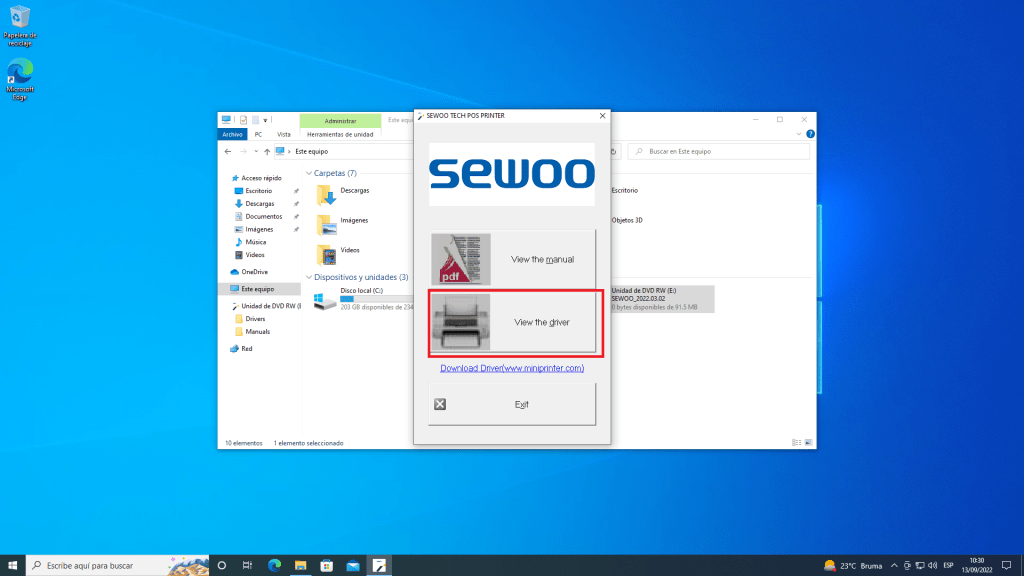Click the View the driver button
The width and height of the screenshot is (1024, 576).
[514, 323]
